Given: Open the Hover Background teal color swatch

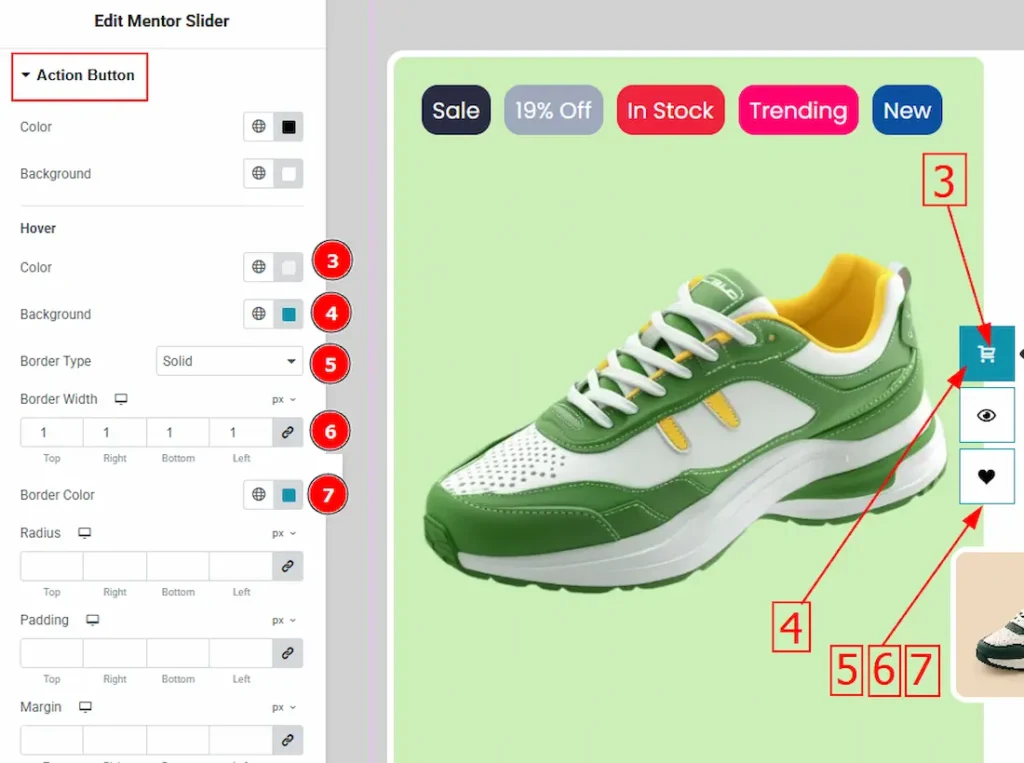Looking at the screenshot, I should pyautogui.click(x=289, y=314).
